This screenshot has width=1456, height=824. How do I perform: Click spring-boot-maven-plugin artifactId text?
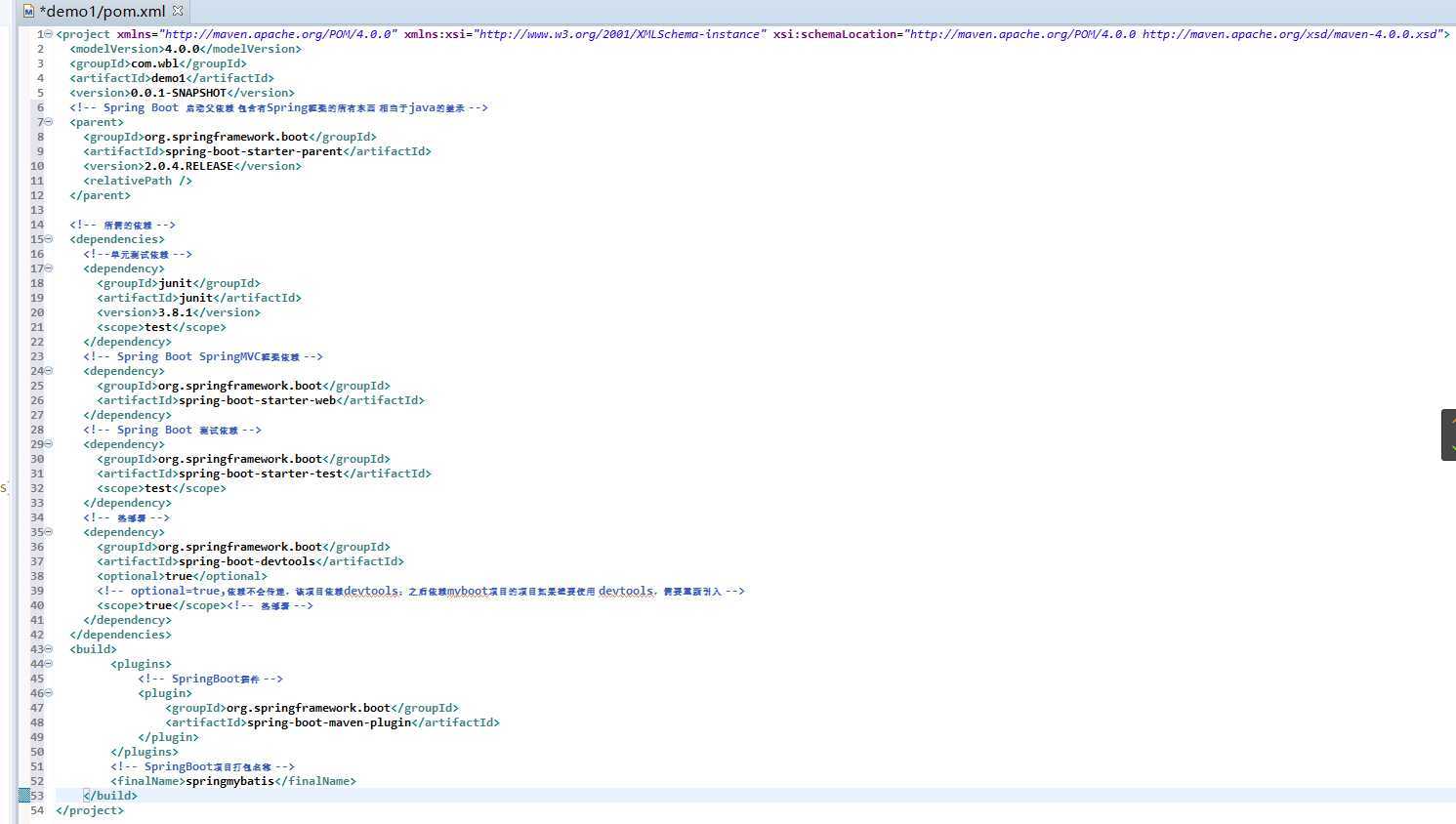pos(329,722)
